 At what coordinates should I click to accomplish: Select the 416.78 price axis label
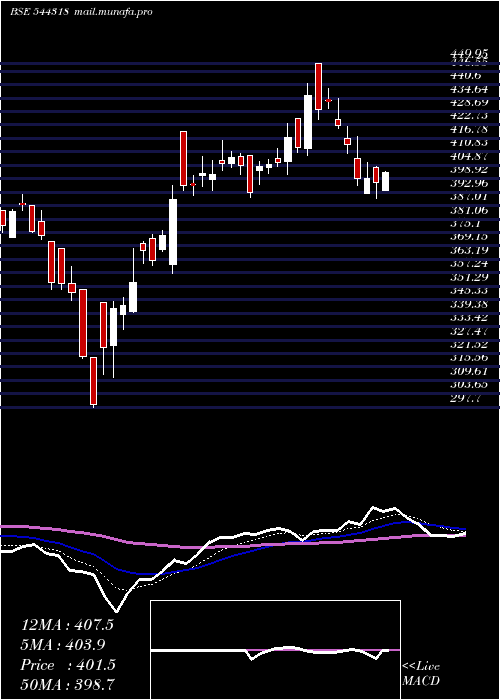click(x=469, y=129)
